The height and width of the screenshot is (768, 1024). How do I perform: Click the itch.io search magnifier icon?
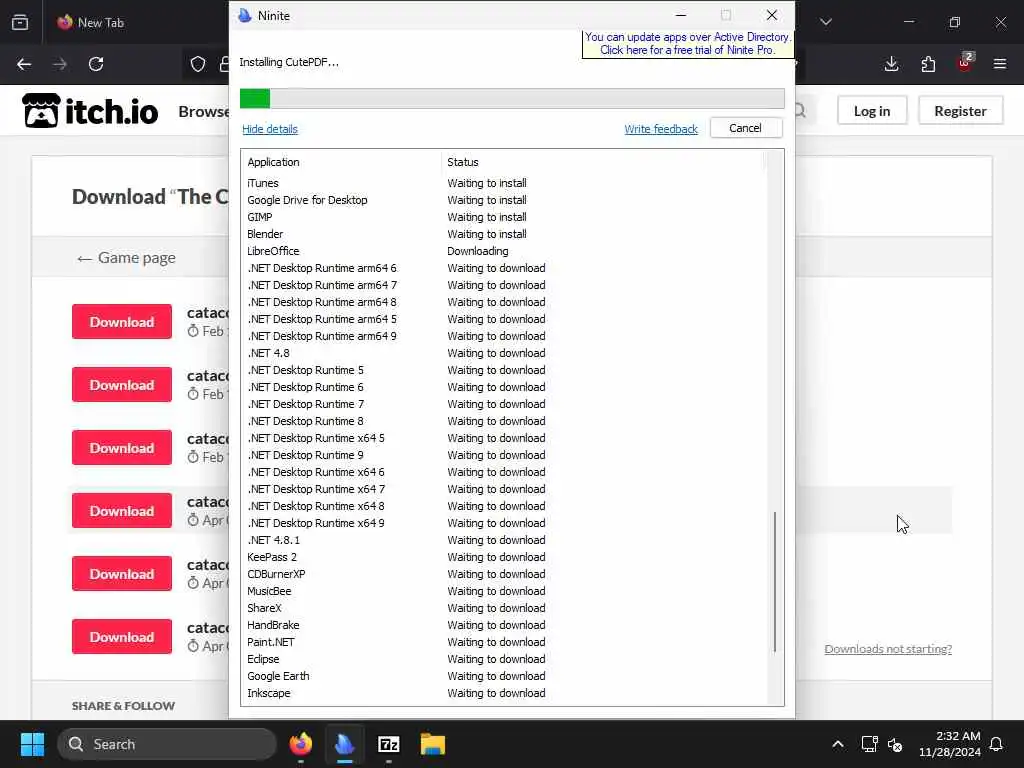[x=800, y=111]
